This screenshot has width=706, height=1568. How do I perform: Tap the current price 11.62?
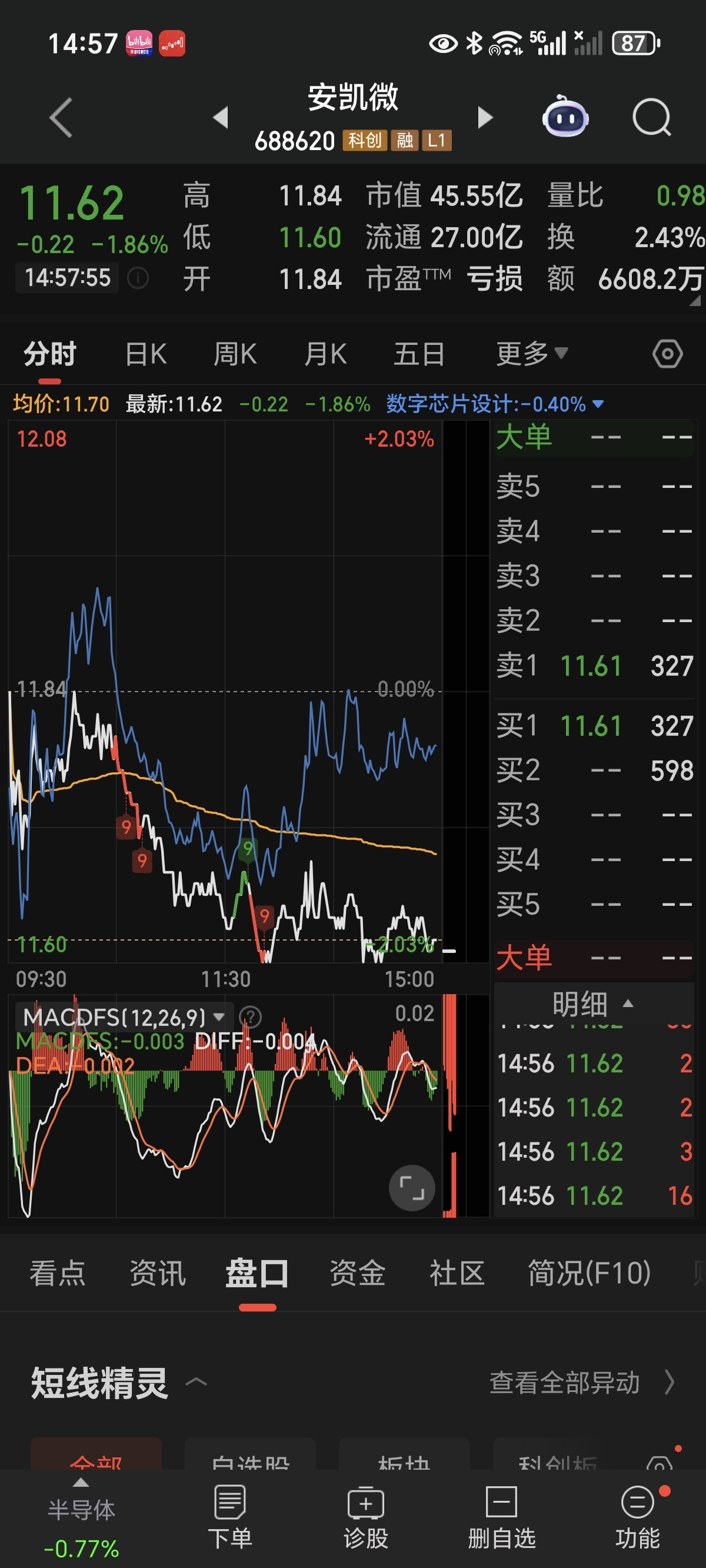[x=72, y=203]
